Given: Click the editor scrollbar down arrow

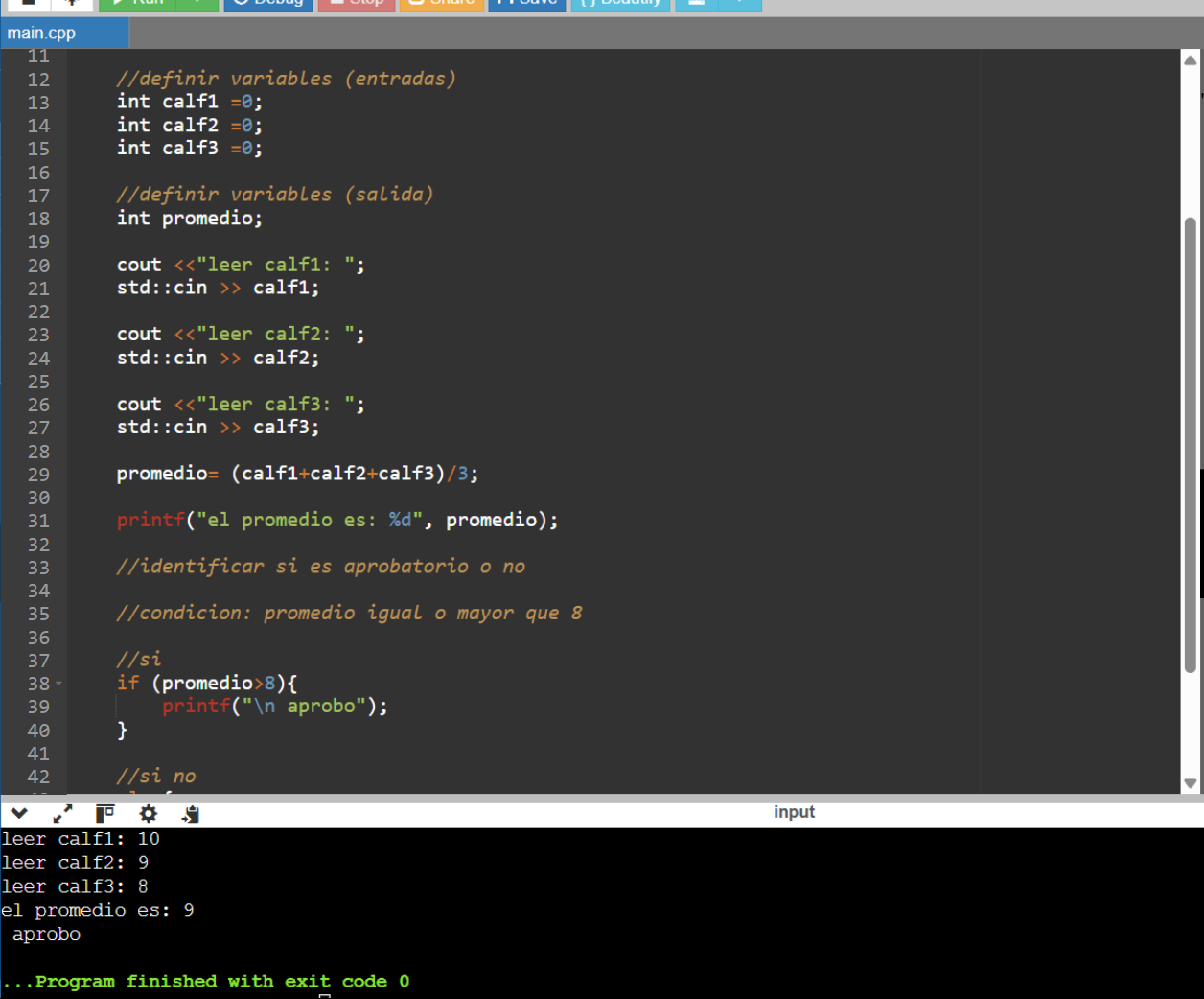Looking at the screenshot, I should [x=1191, y=782].
